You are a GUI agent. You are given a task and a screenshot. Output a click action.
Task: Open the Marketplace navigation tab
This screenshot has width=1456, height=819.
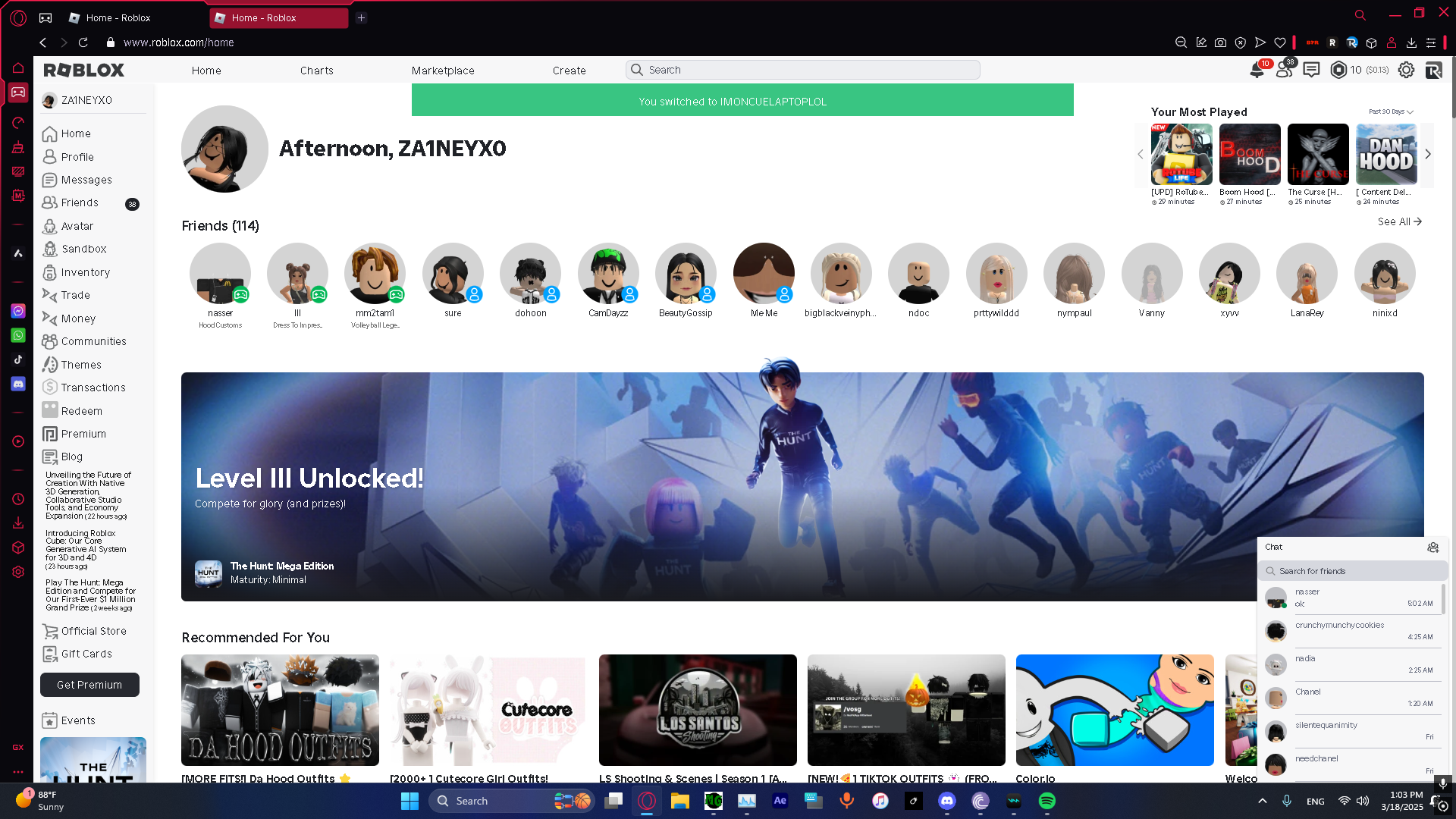[443, 71]
